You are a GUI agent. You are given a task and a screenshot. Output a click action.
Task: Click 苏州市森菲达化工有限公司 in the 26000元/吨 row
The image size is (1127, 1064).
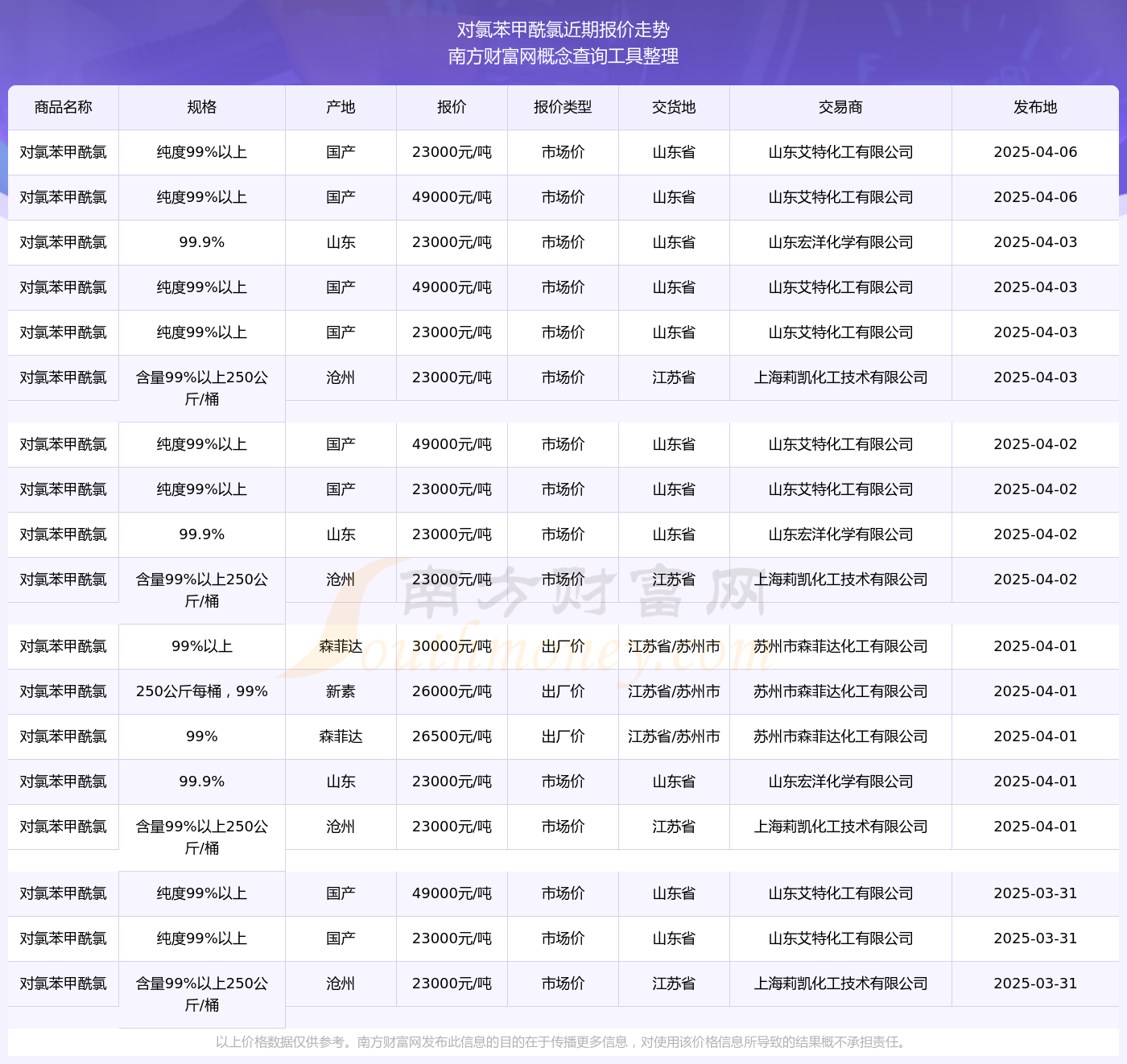840,691
